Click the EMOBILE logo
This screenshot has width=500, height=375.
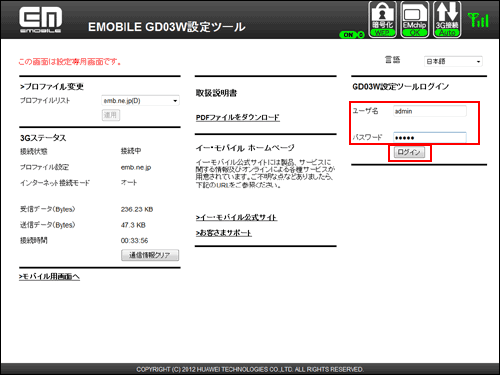click(40, 20)
